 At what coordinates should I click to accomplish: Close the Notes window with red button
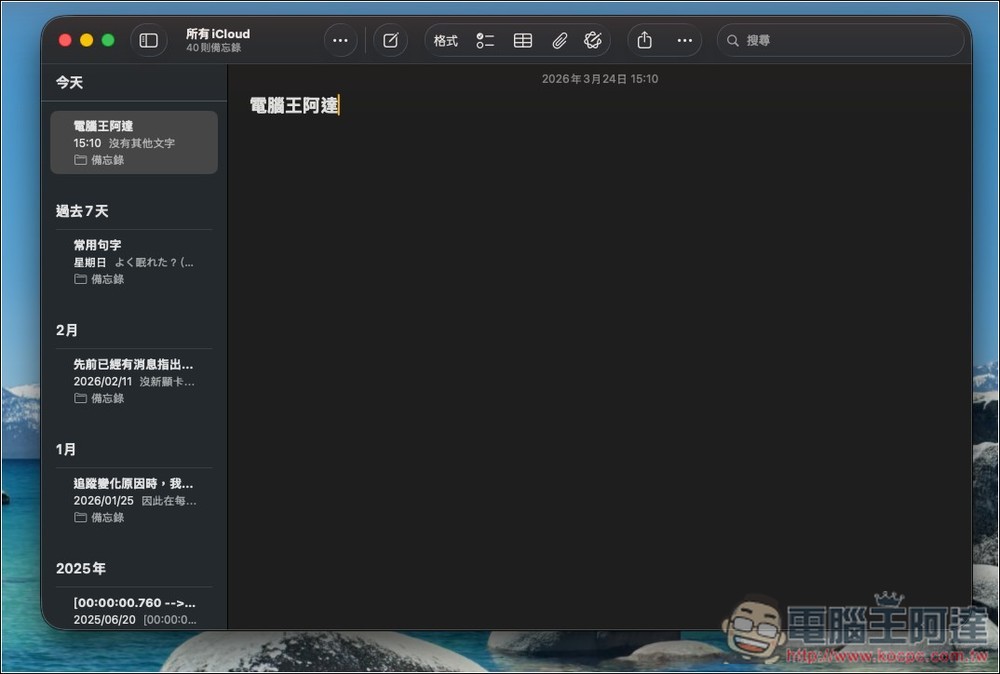point(65,41)
